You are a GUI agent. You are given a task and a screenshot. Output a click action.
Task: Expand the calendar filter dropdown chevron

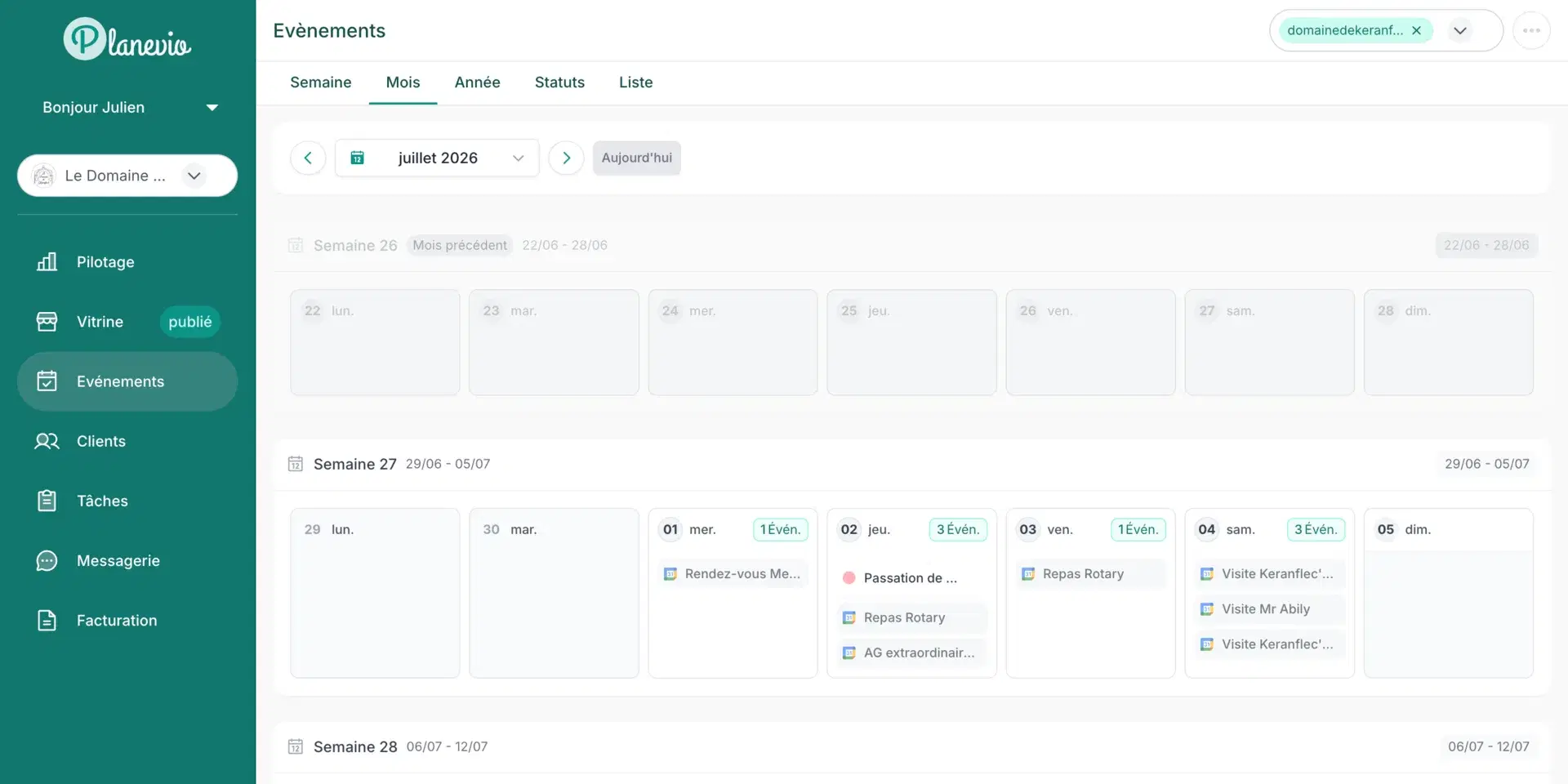click(1459, 30)
